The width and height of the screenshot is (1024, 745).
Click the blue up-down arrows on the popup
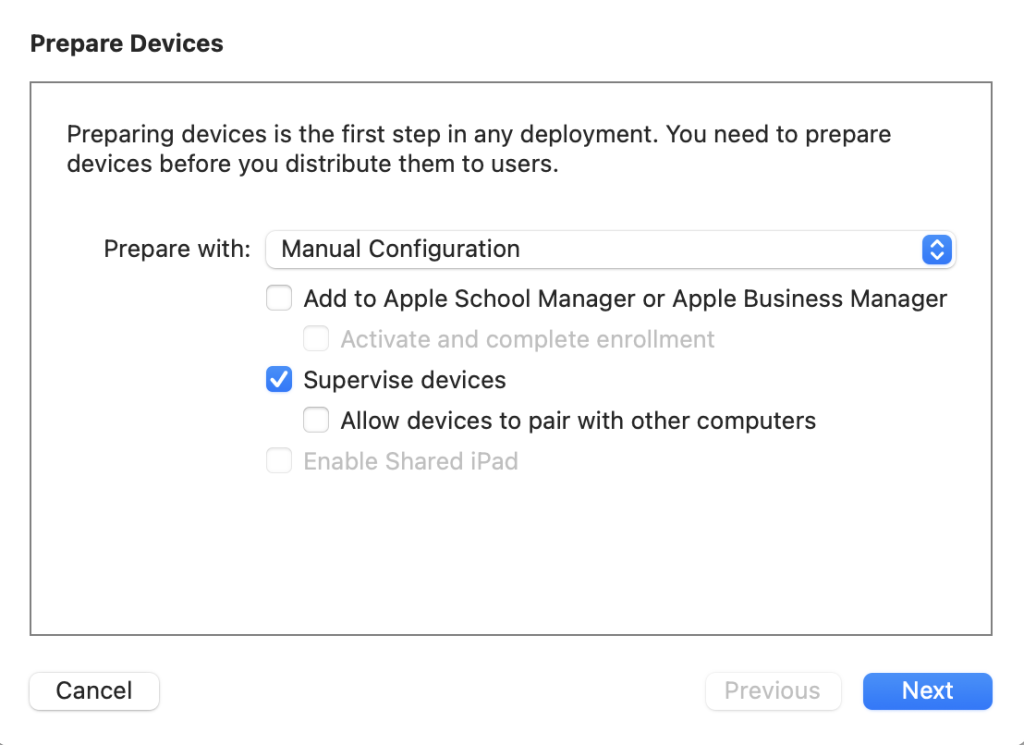pyautogui.click(x=936, y=249)
